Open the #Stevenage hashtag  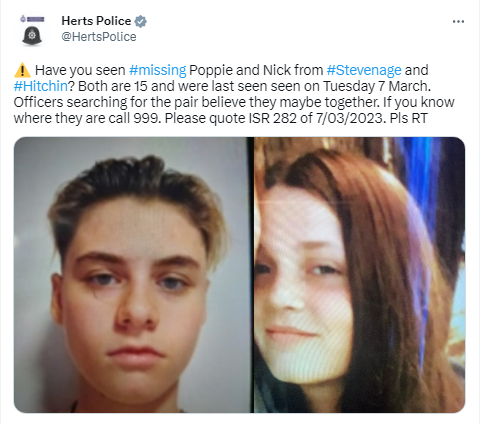coord(364,70)
